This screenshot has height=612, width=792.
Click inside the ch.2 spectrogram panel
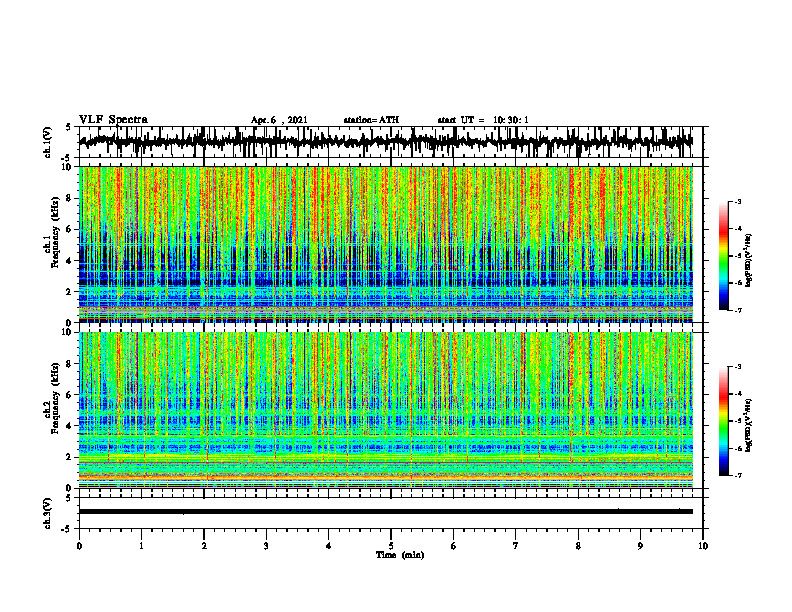[x=386, y=410]
